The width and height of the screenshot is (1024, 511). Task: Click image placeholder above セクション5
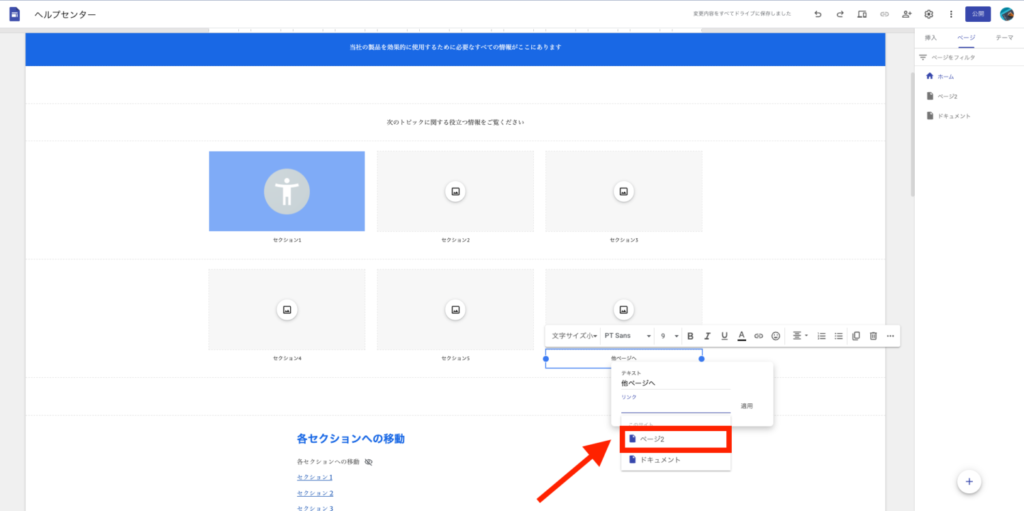pos(455,309)
